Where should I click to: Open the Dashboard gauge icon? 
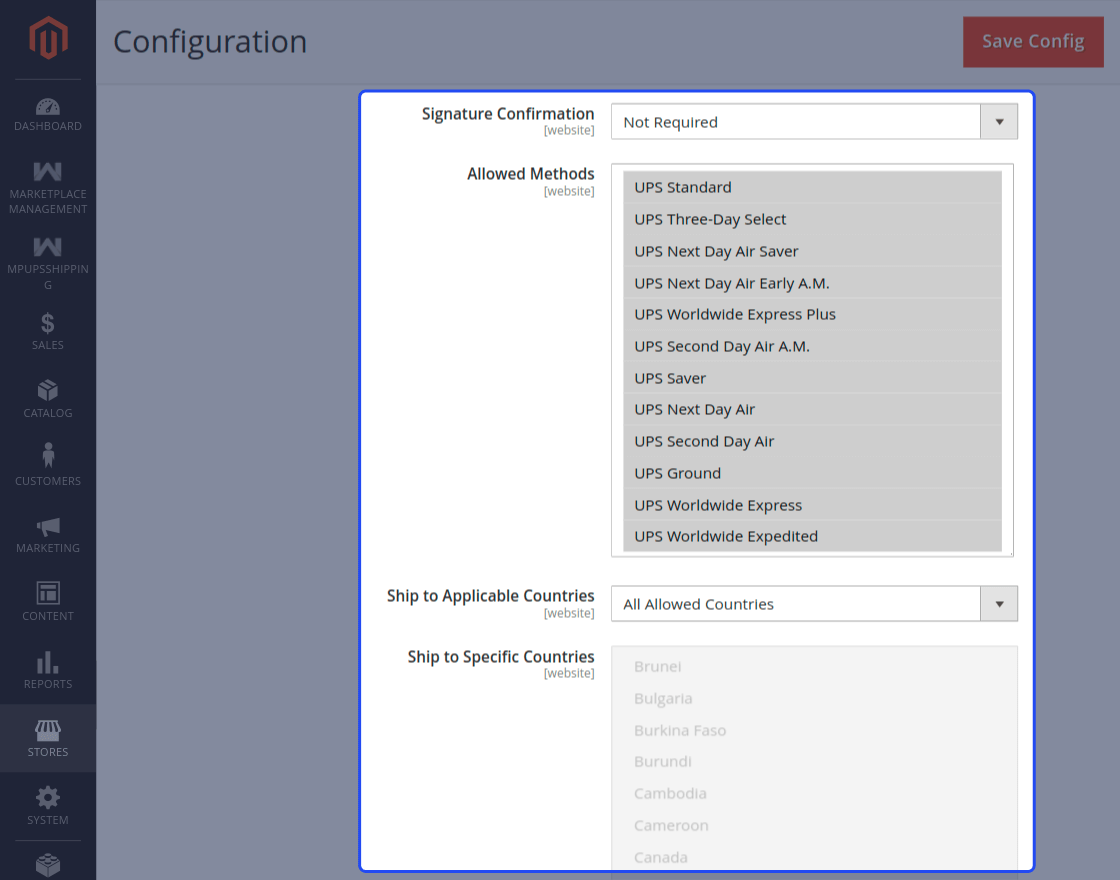(x=48, y=106)
